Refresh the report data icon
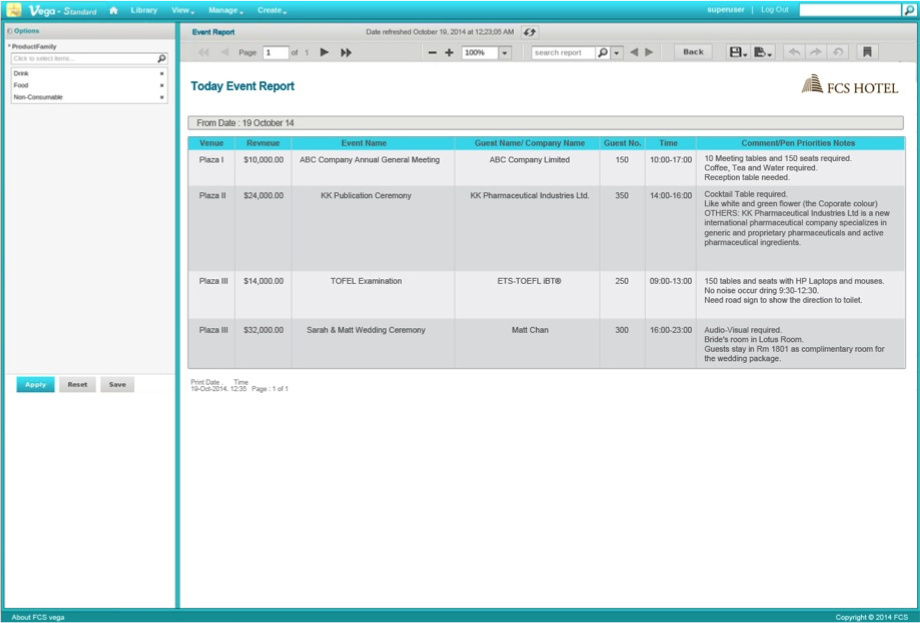This screenshot has width=920, height=623. click(529, 32)
